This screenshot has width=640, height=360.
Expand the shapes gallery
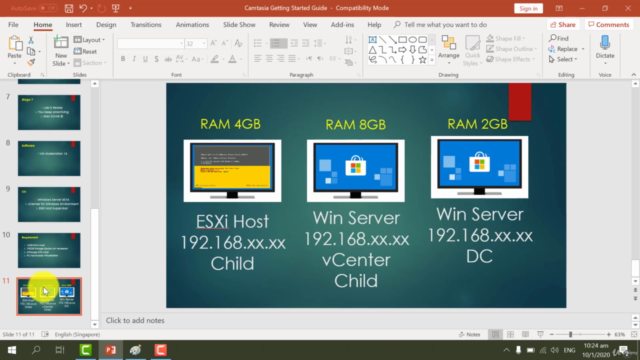pos(432,60)
